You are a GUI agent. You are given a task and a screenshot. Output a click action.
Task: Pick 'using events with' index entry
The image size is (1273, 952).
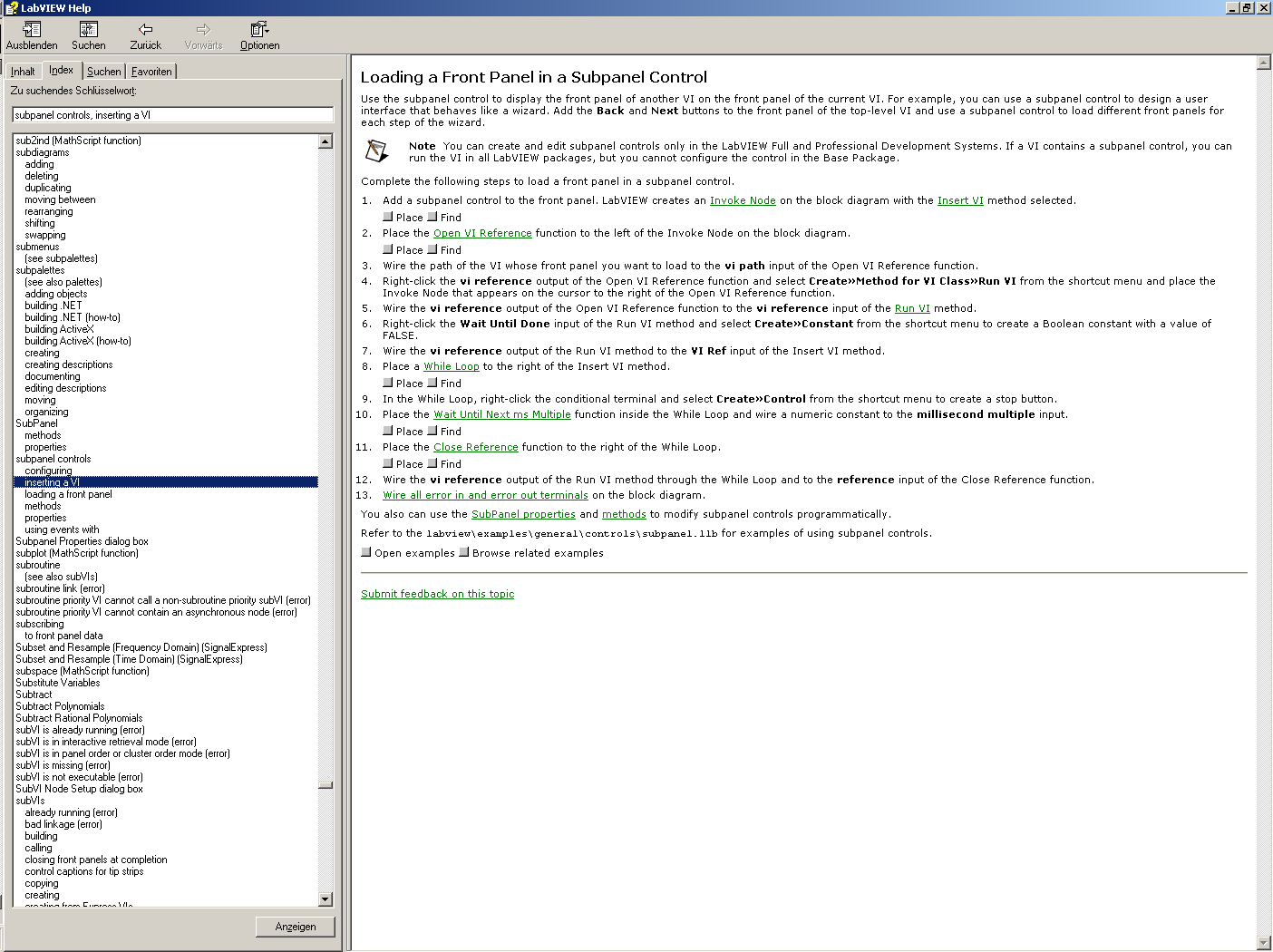click(x=63, y=529)
